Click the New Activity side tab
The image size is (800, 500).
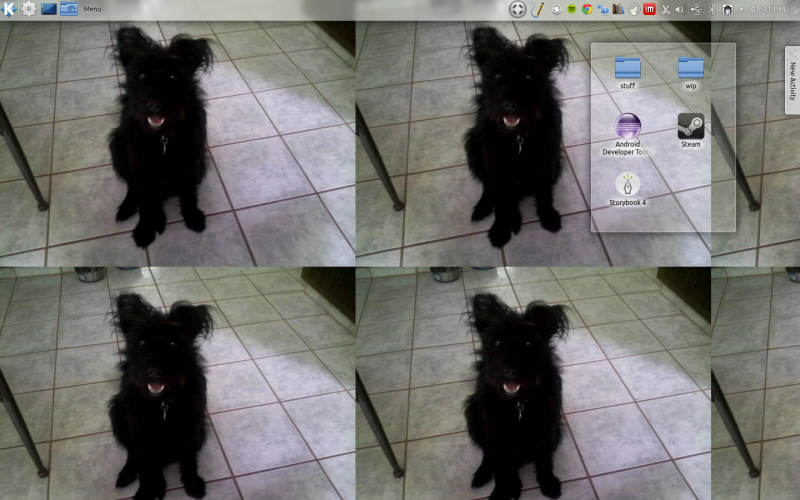[x=792, y=81]
